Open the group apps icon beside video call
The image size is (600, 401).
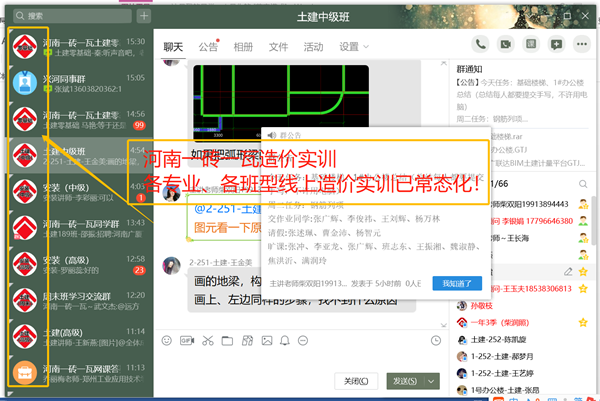coord(531,44)
